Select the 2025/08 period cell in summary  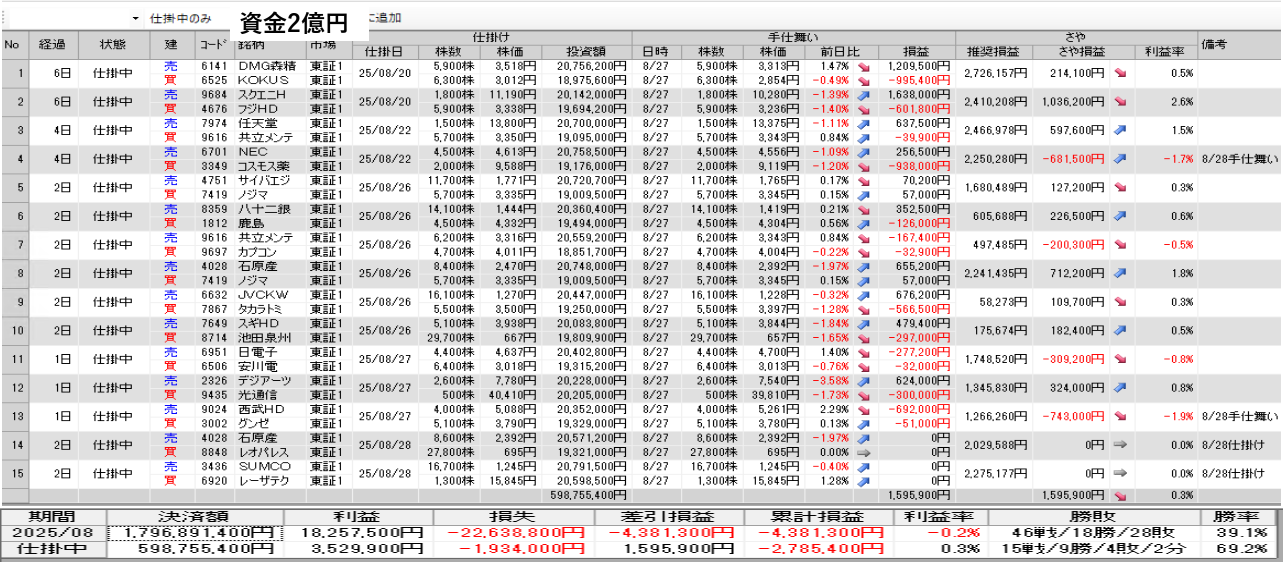tap(54, 533)
